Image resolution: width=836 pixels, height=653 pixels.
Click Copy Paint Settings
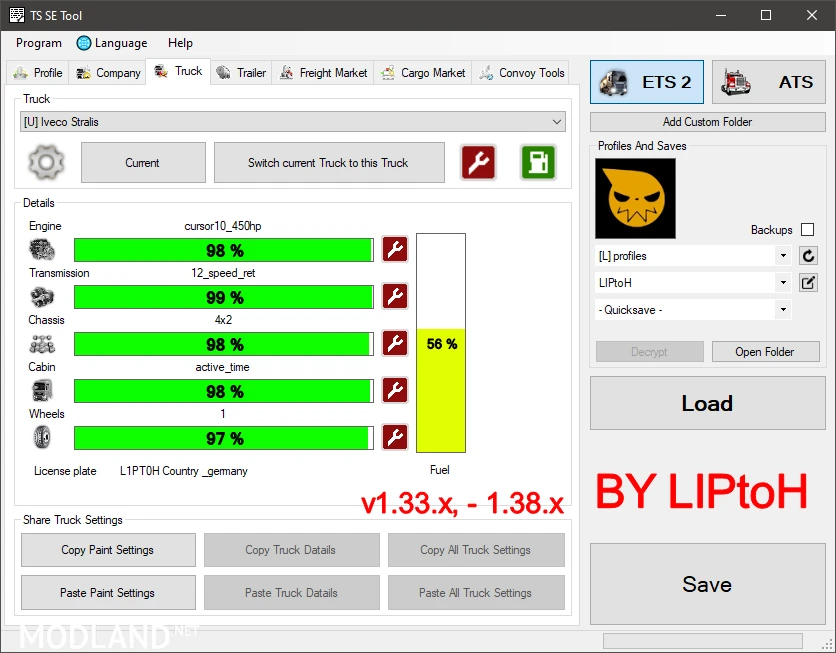click(107, 549)
